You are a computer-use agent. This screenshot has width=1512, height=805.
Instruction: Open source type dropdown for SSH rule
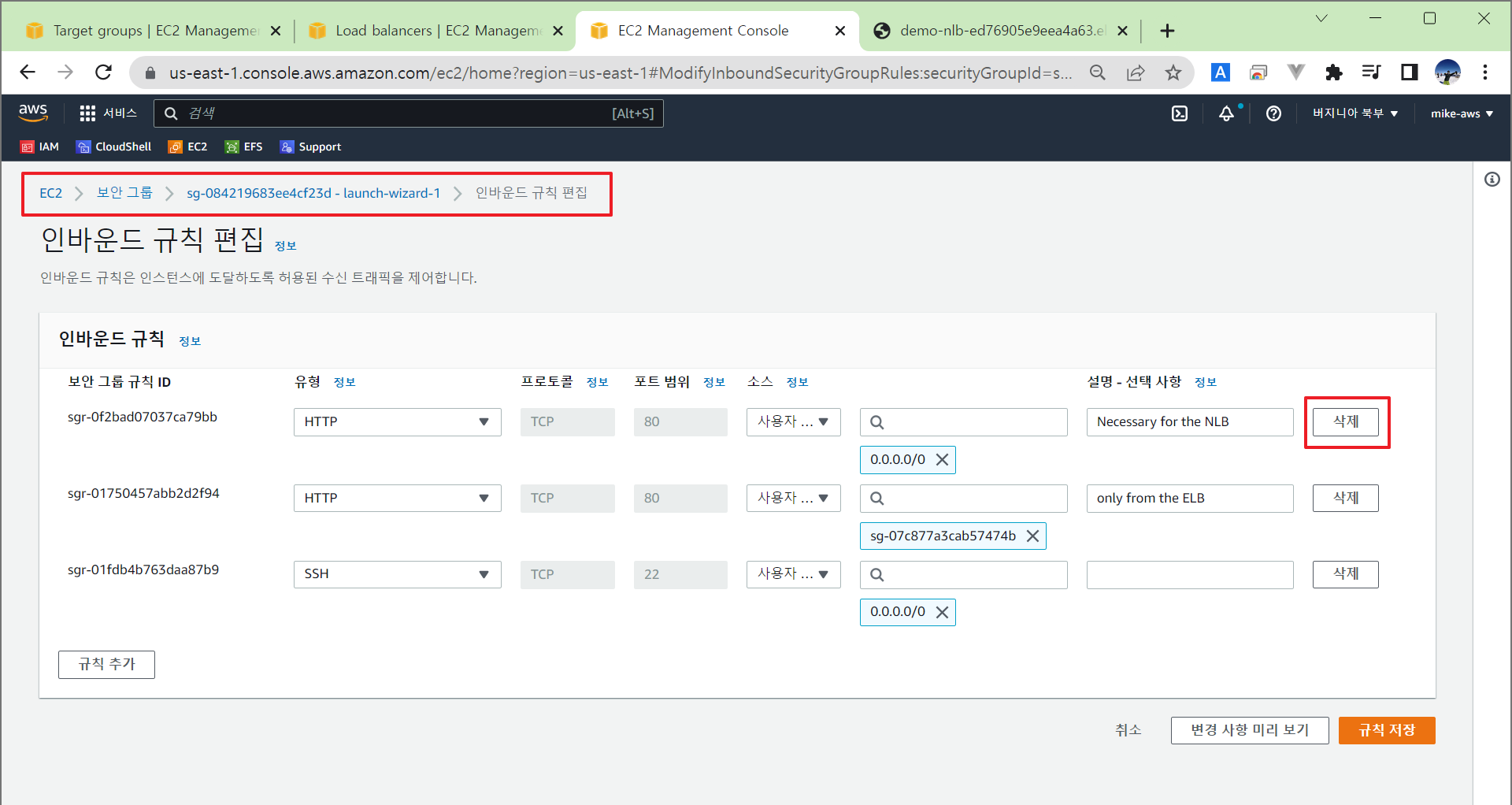click(794, 574)
